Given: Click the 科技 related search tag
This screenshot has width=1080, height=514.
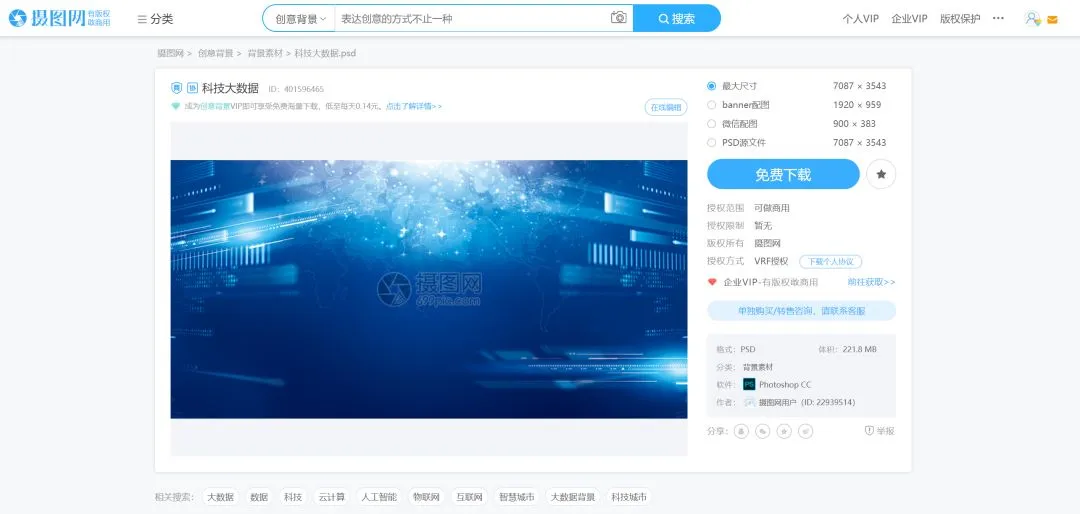Looking at the screenshot, I should tap(293, 497).
